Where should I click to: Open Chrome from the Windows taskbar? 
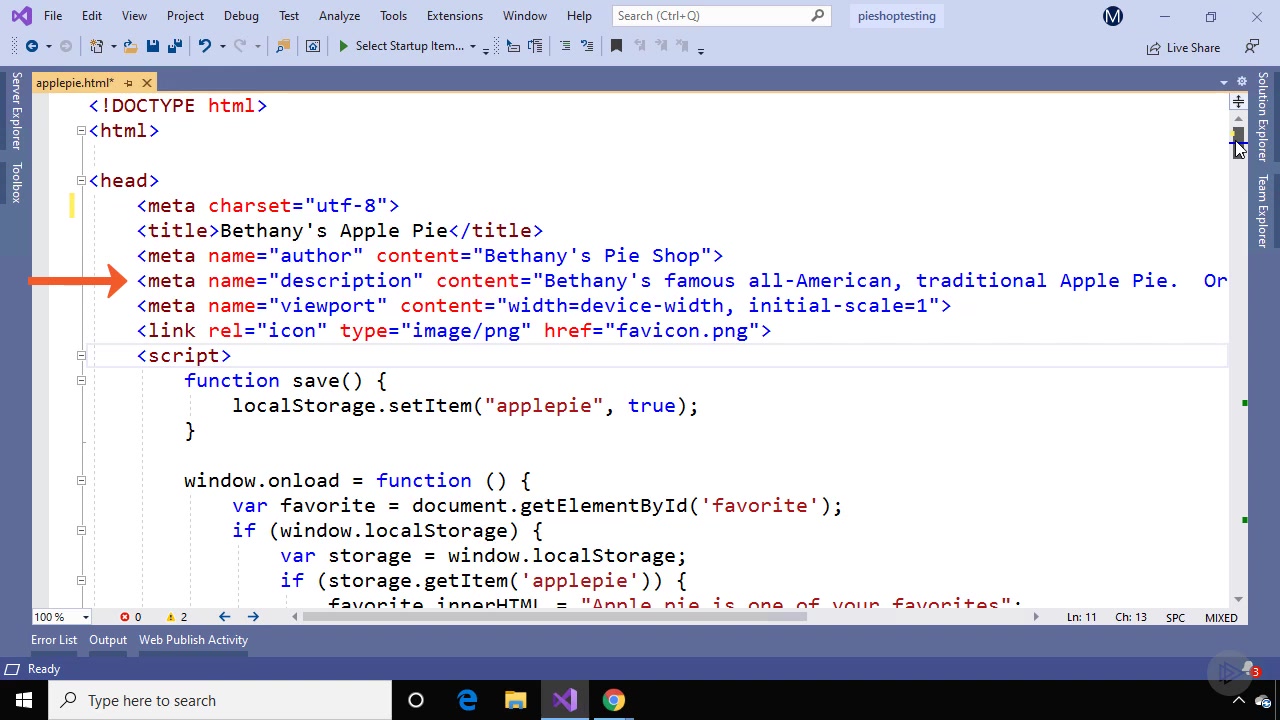pyautogui.click(x=614, y=700)
